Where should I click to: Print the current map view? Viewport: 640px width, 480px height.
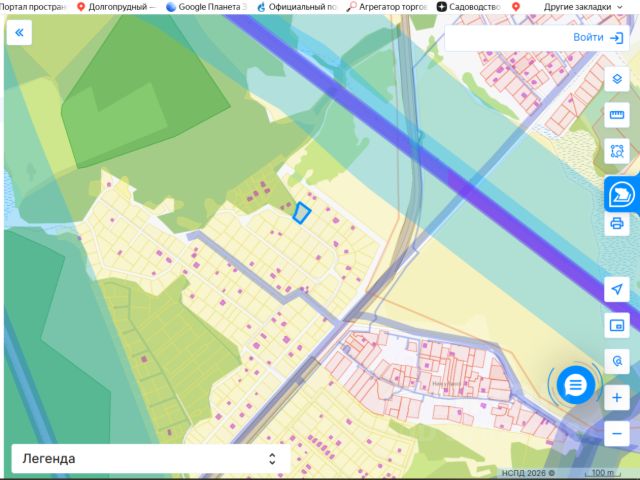(x=617, y=223)
